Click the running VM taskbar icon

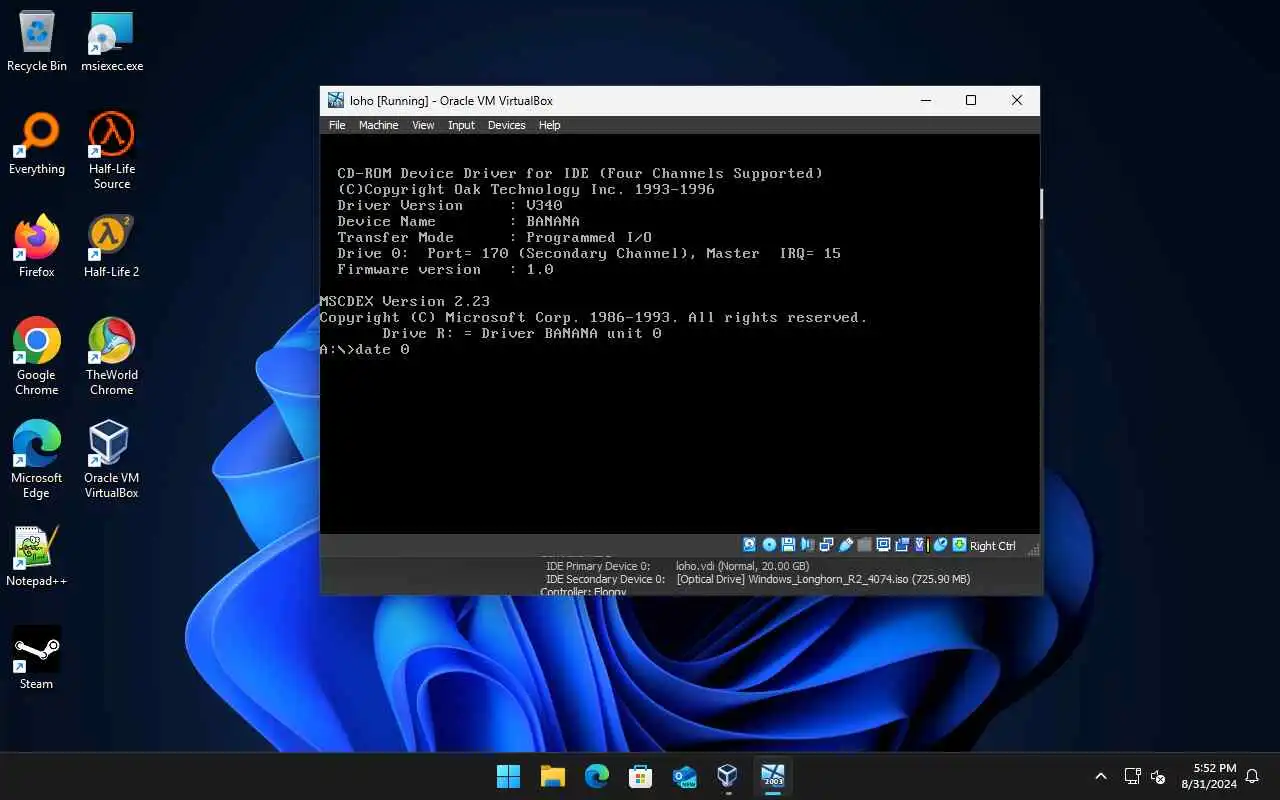pos(772,776)
